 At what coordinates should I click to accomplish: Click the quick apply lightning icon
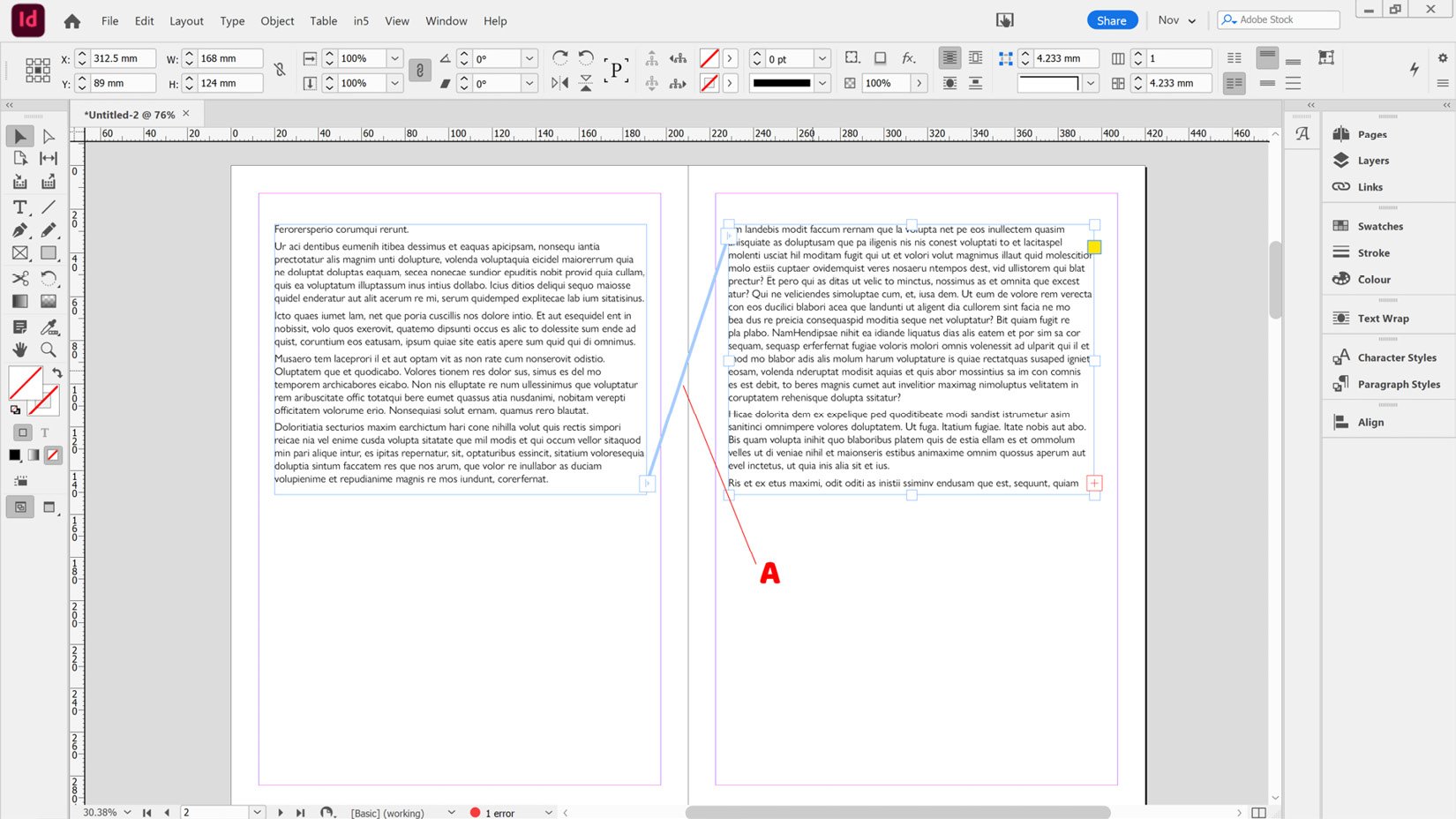click(x=1415, y=69)
